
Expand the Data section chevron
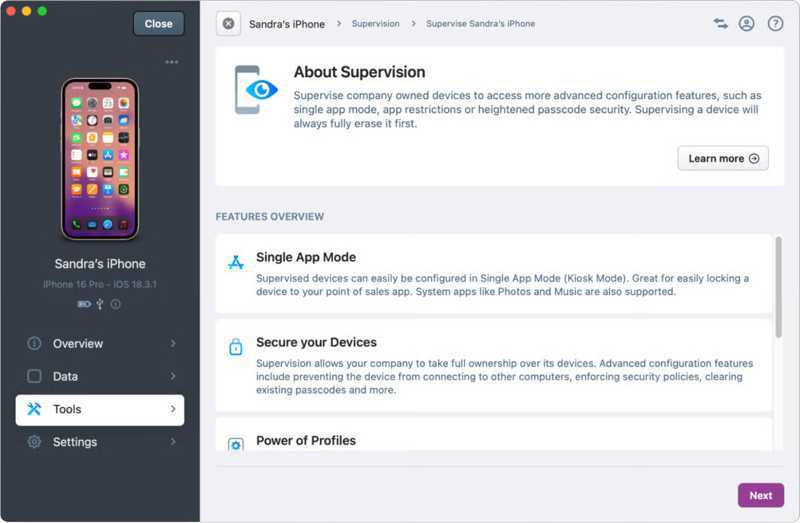pos(173,376)
